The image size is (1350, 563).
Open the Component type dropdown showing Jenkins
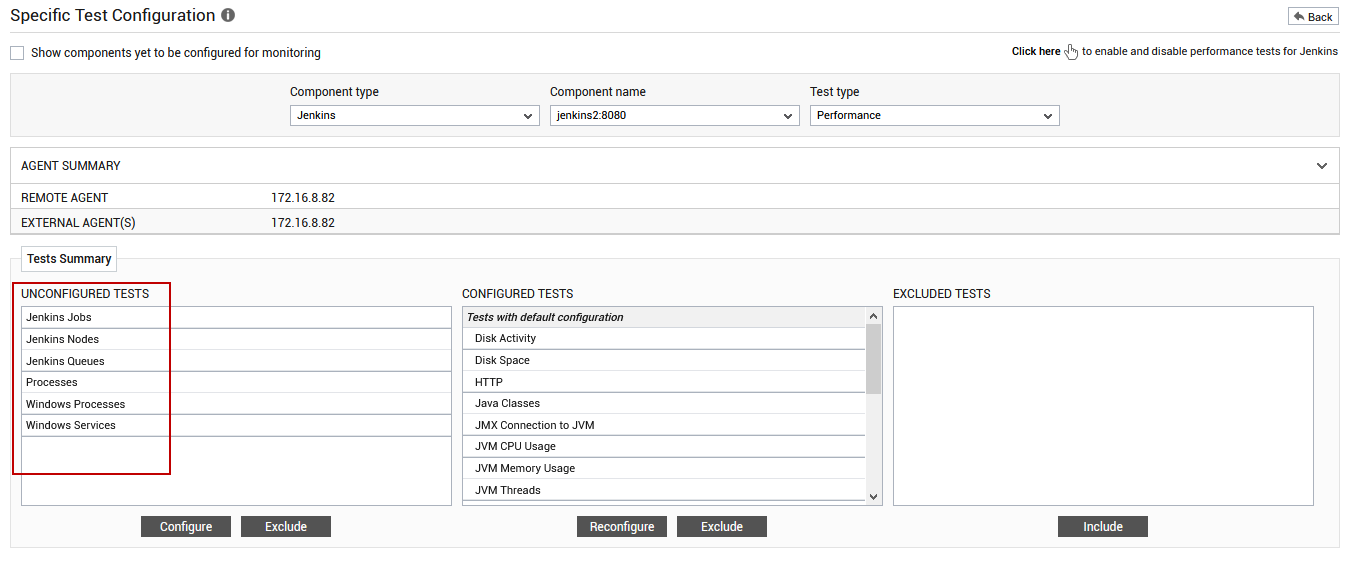(415, 116)
